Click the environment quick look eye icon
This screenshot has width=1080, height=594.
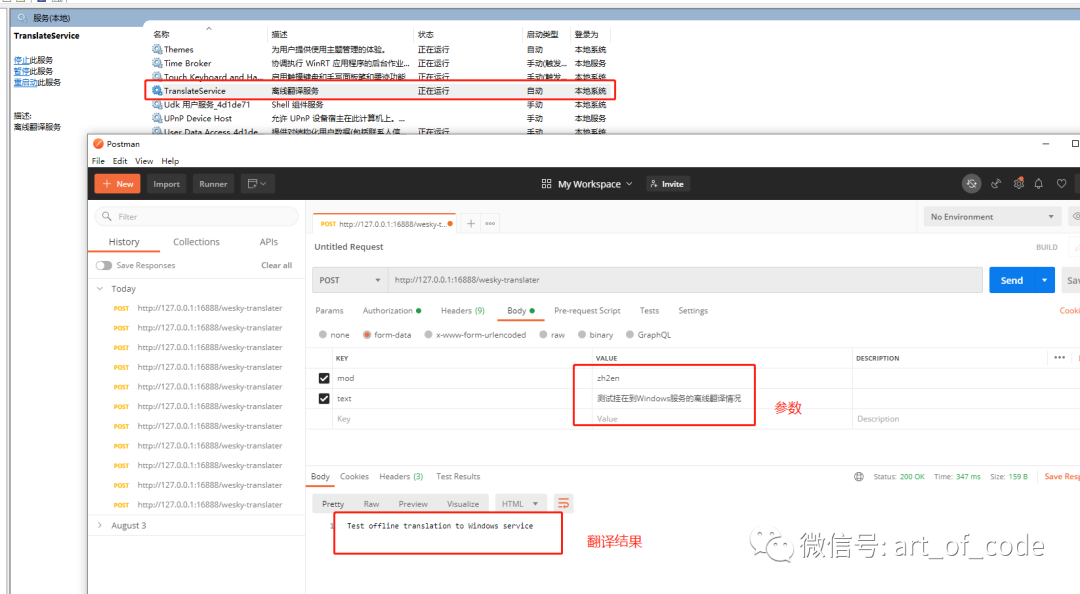[1075, 216]
